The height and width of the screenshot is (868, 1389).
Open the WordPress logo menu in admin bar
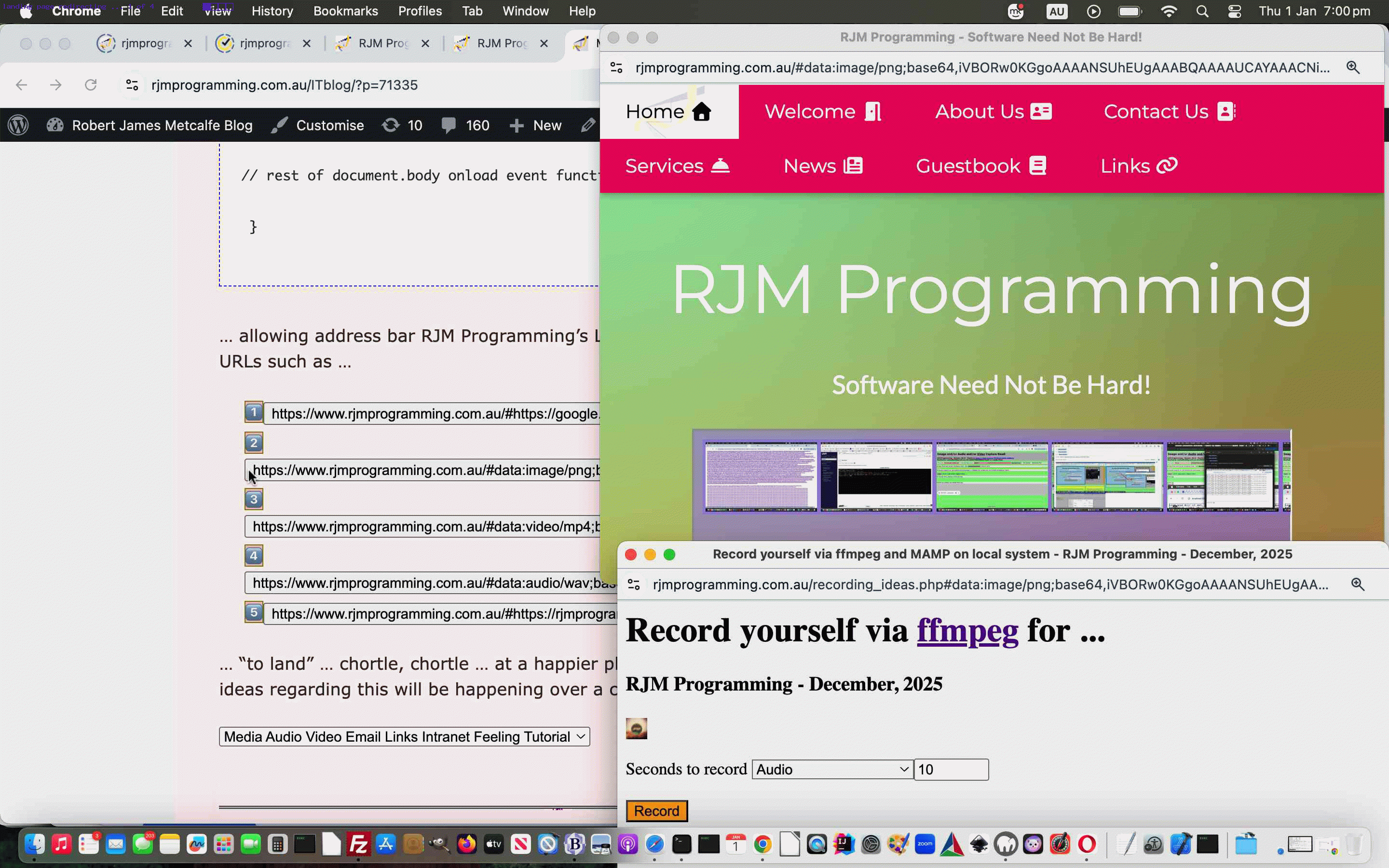pyautogui.click(x=18, y=125)
